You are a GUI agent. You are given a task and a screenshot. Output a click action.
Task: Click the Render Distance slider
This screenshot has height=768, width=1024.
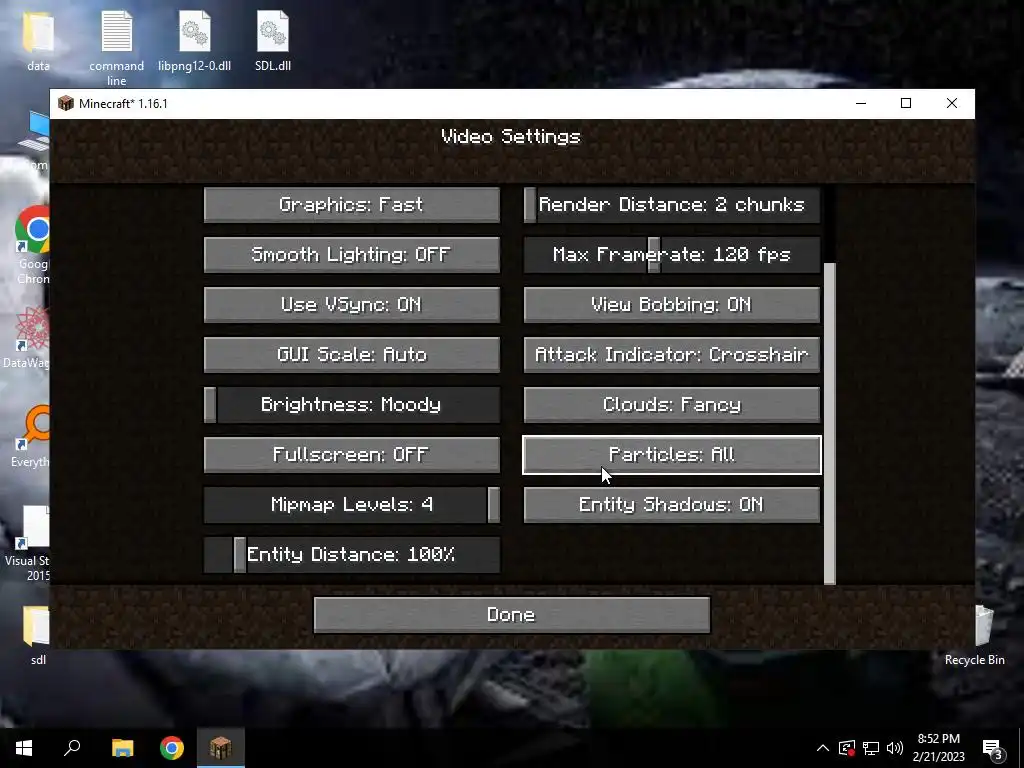[671, 205]
